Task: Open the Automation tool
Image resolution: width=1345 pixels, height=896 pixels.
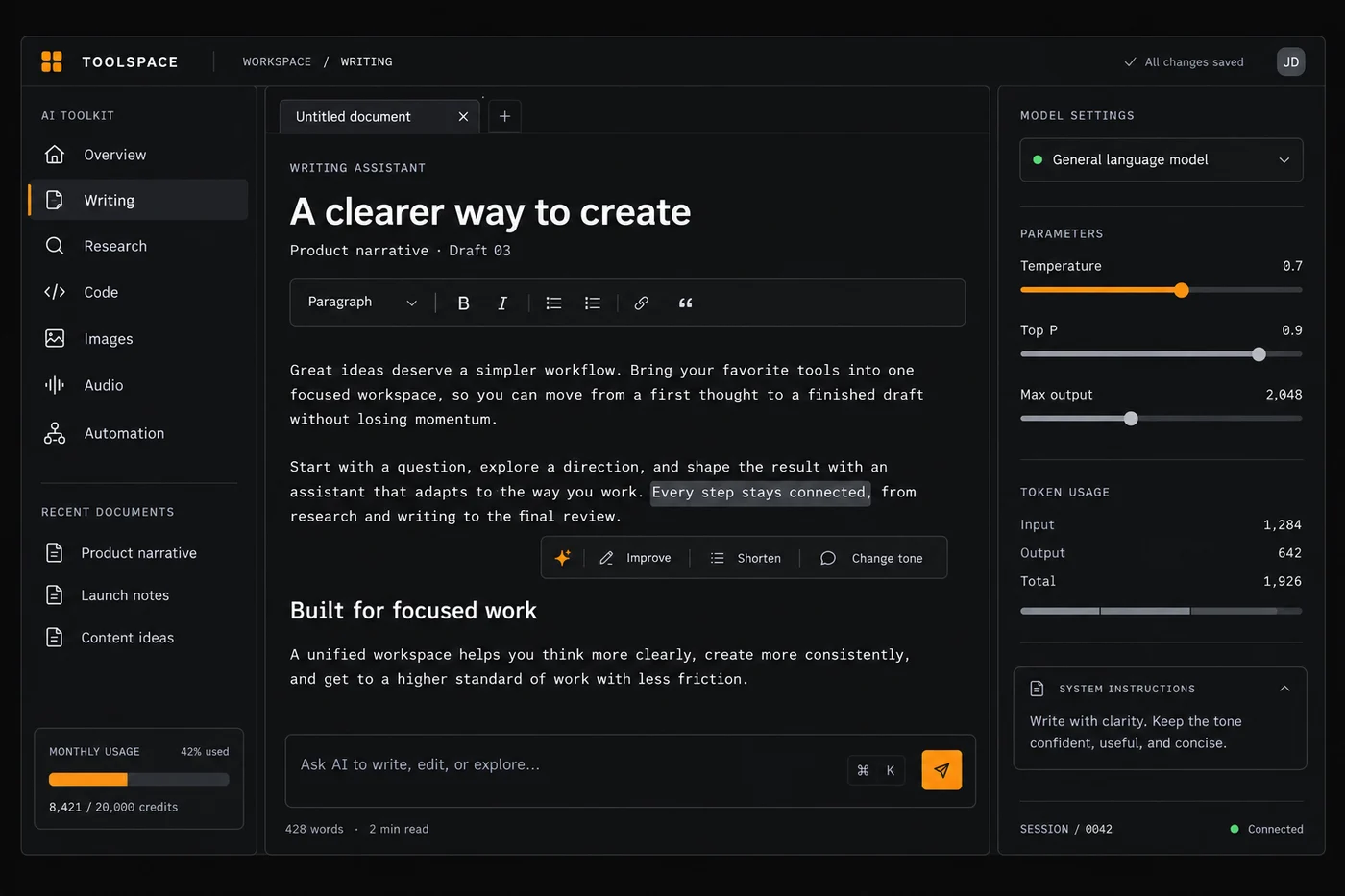Action: point(138,433)
